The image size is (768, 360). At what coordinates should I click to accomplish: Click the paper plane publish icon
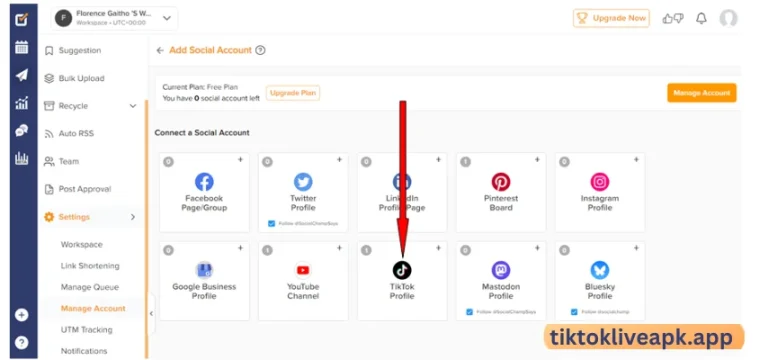coord(22,75)
